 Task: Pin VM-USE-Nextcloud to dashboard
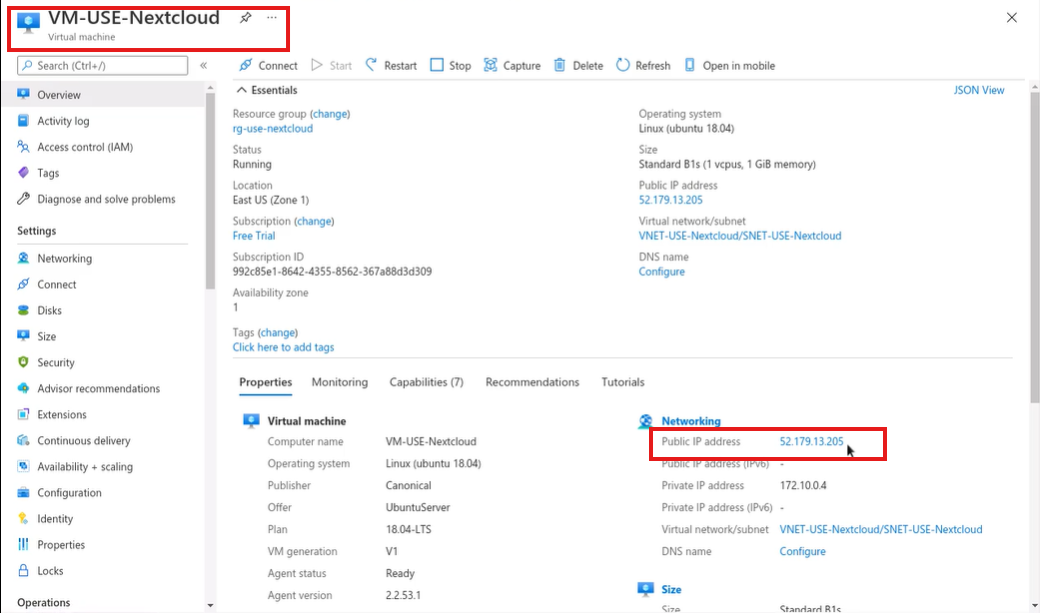(x=245, y=18)
